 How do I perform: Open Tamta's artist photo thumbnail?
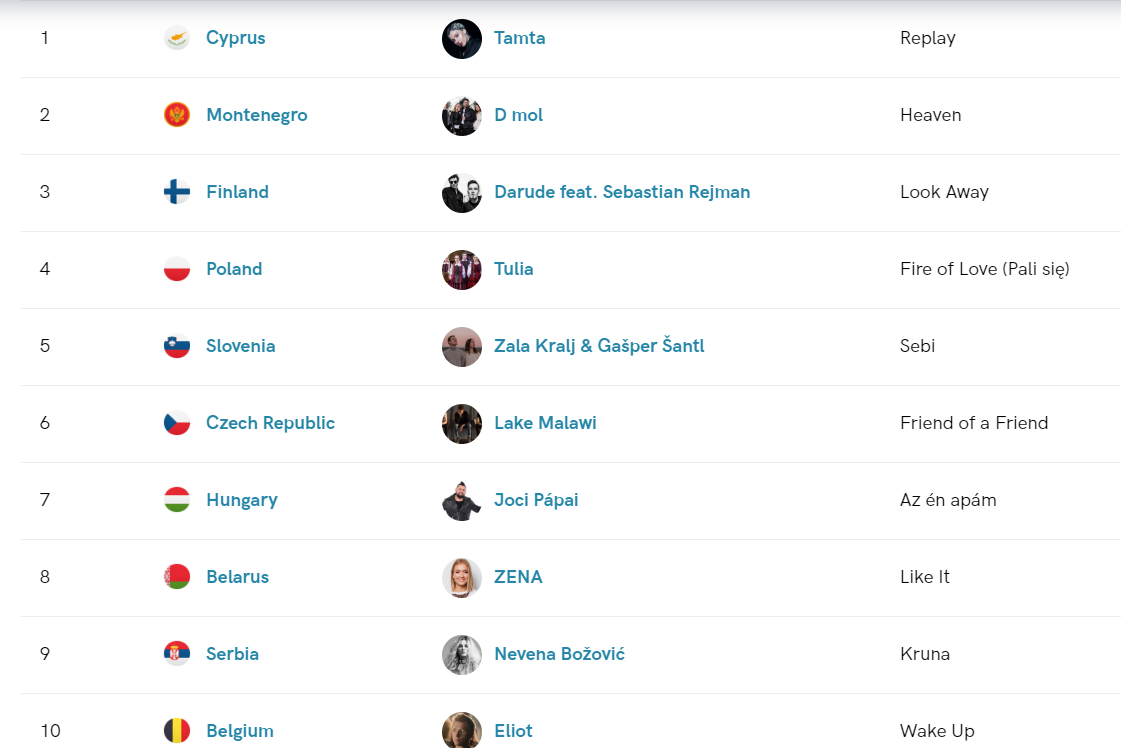462,39
